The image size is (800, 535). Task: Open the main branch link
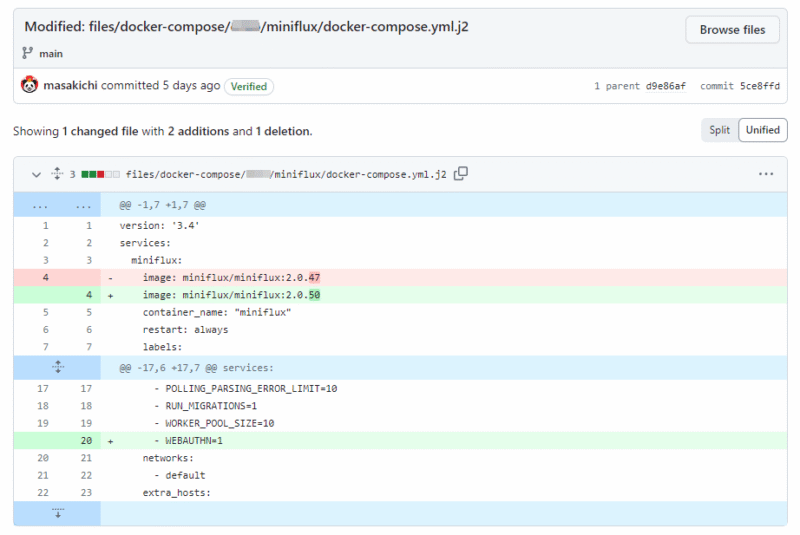51,53
